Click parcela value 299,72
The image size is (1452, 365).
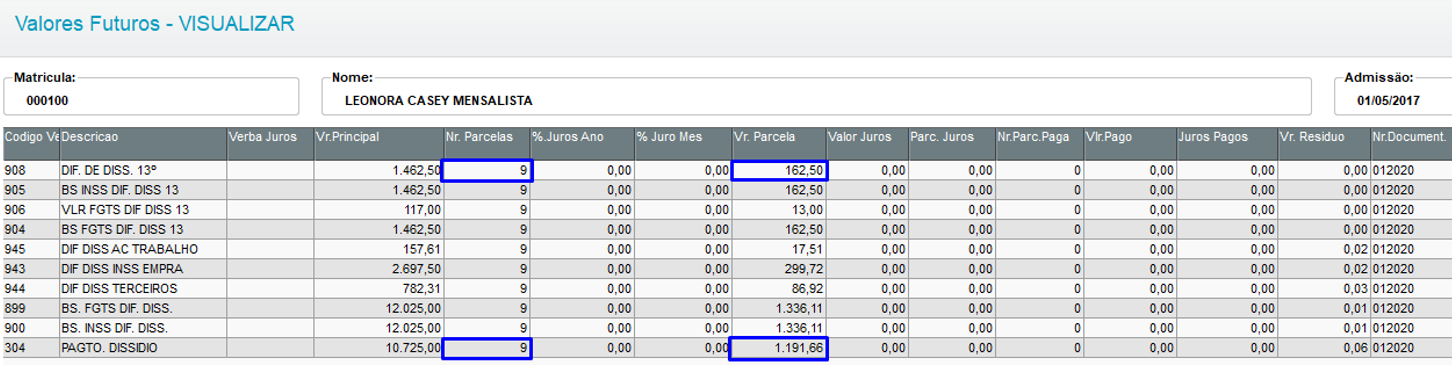pos(778,269)
